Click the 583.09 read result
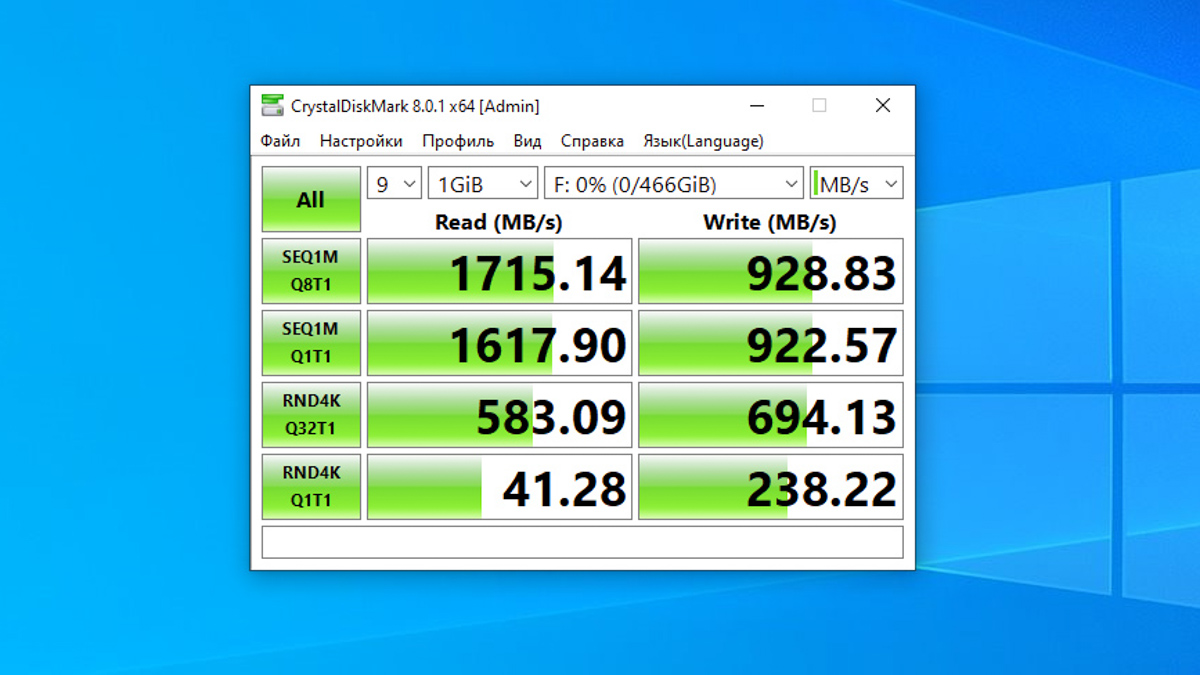1200x675 pixels. (500, 415)
